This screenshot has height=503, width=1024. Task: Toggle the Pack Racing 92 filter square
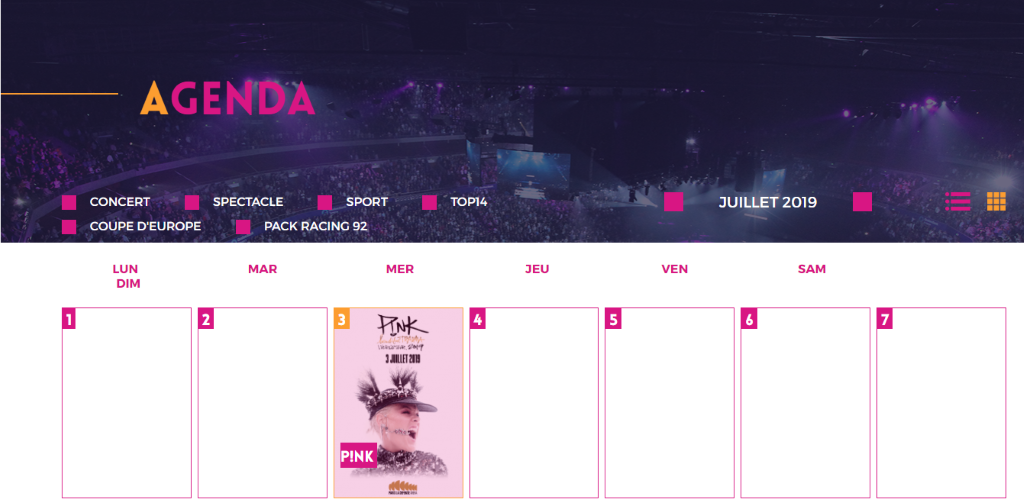(x=243, y=227)
